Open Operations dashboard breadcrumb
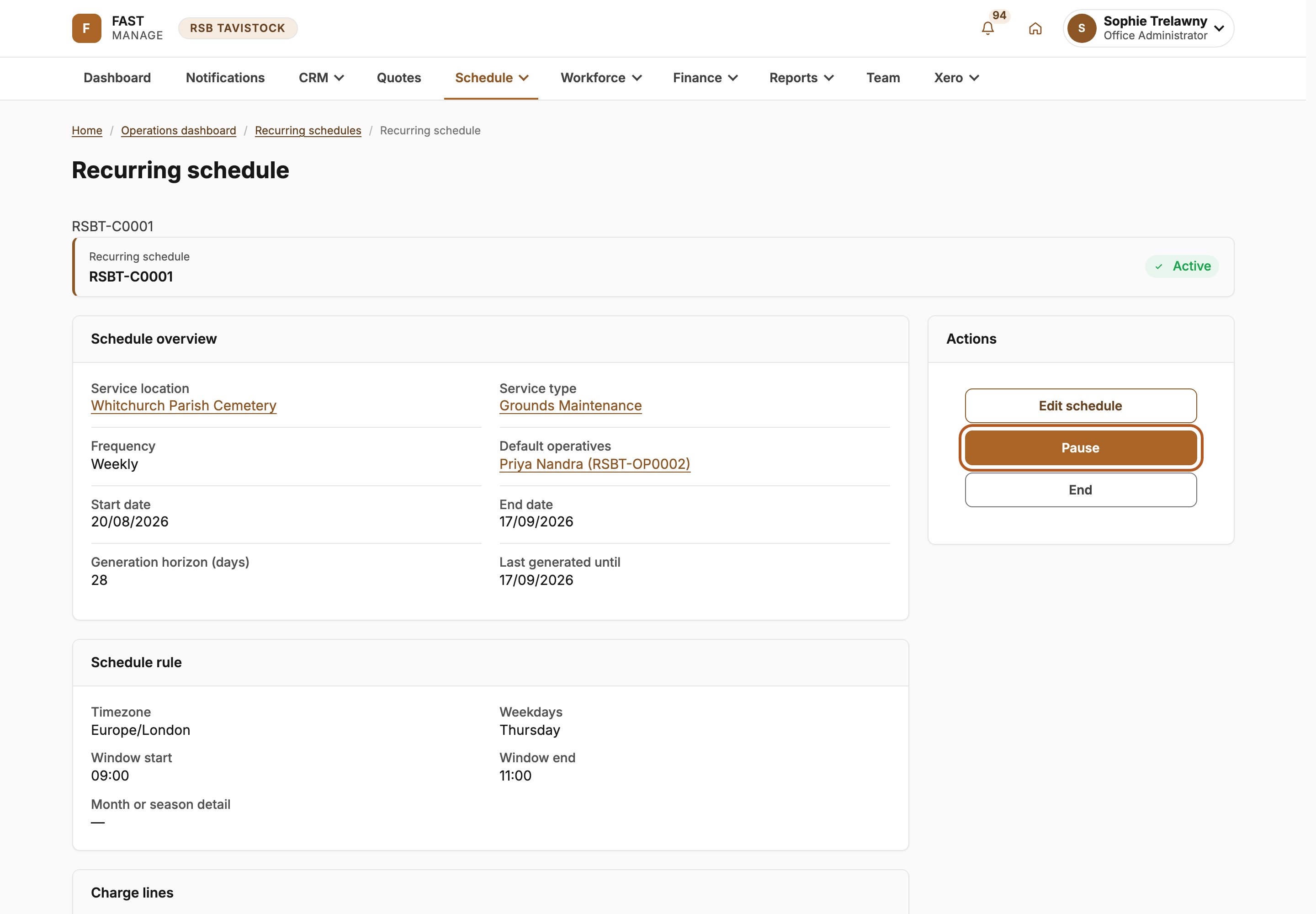 point(179,131)
